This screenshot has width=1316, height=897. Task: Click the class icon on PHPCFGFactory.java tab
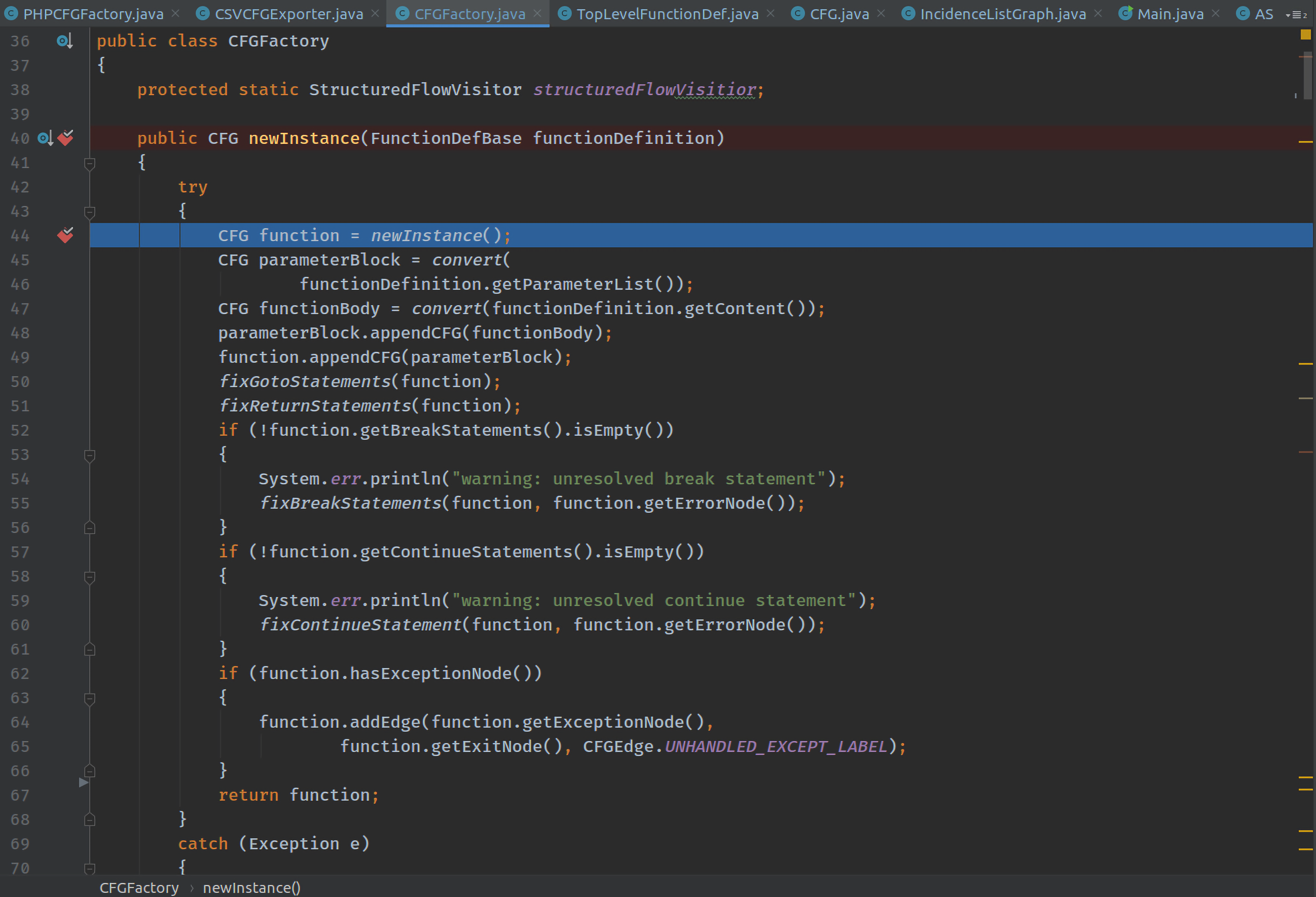click(11, 14)
